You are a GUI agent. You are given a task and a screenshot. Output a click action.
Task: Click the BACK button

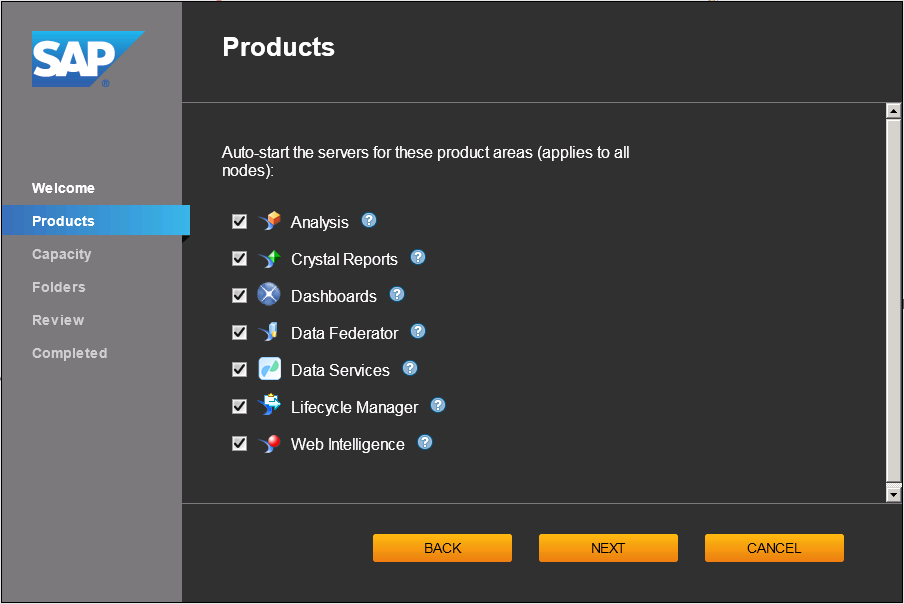[x=442, y=548]
